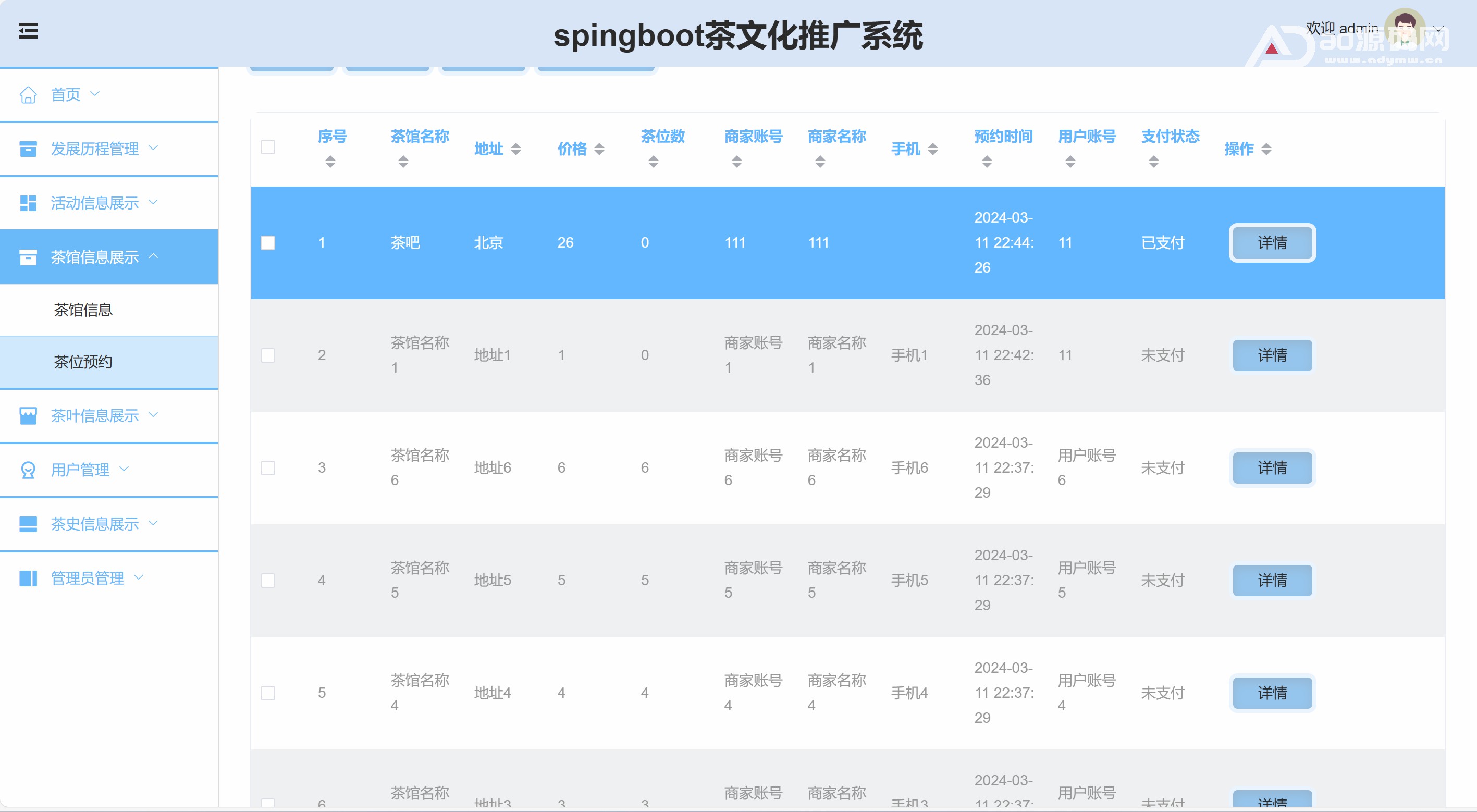Click the hamburger menu collapse icon

pos(28,31)
